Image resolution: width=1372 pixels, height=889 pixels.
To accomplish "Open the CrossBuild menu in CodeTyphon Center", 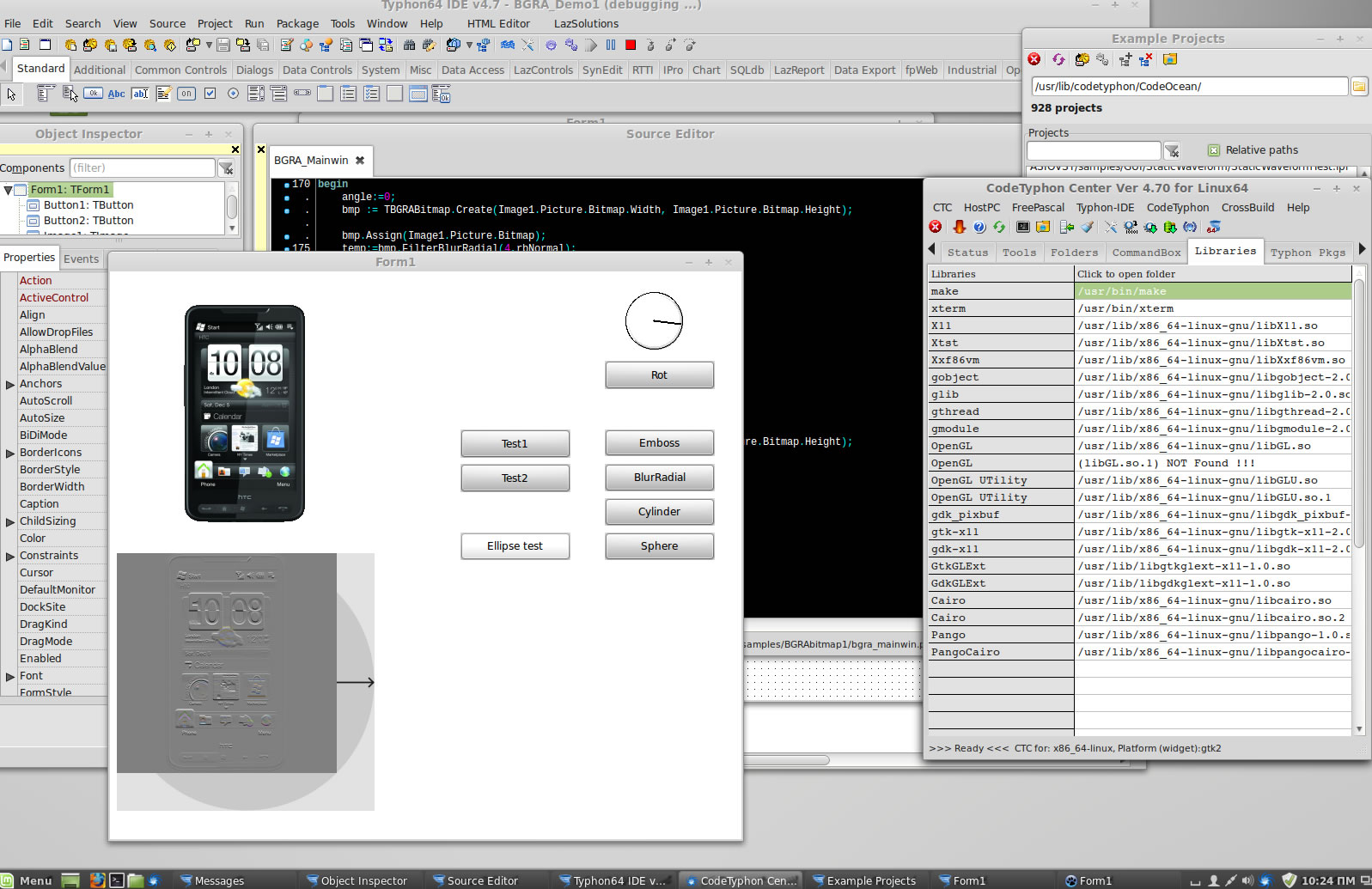I will pyautogui.click(x=1247, y=208).
